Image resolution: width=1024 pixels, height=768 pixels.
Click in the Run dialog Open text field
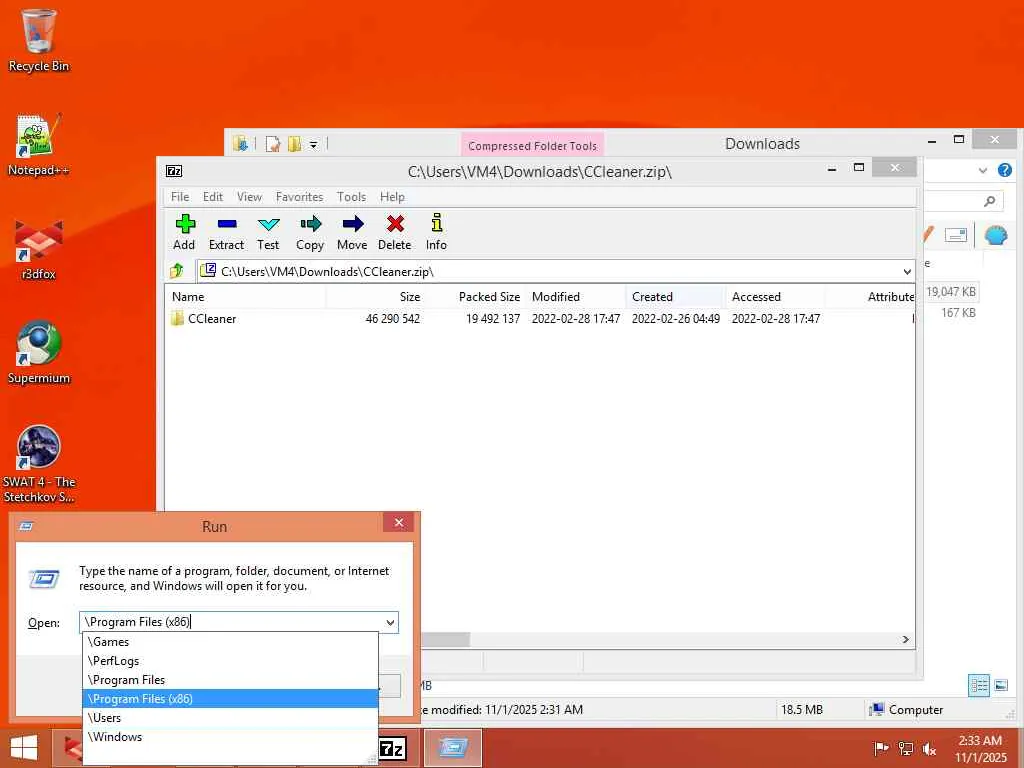(231, 622)
